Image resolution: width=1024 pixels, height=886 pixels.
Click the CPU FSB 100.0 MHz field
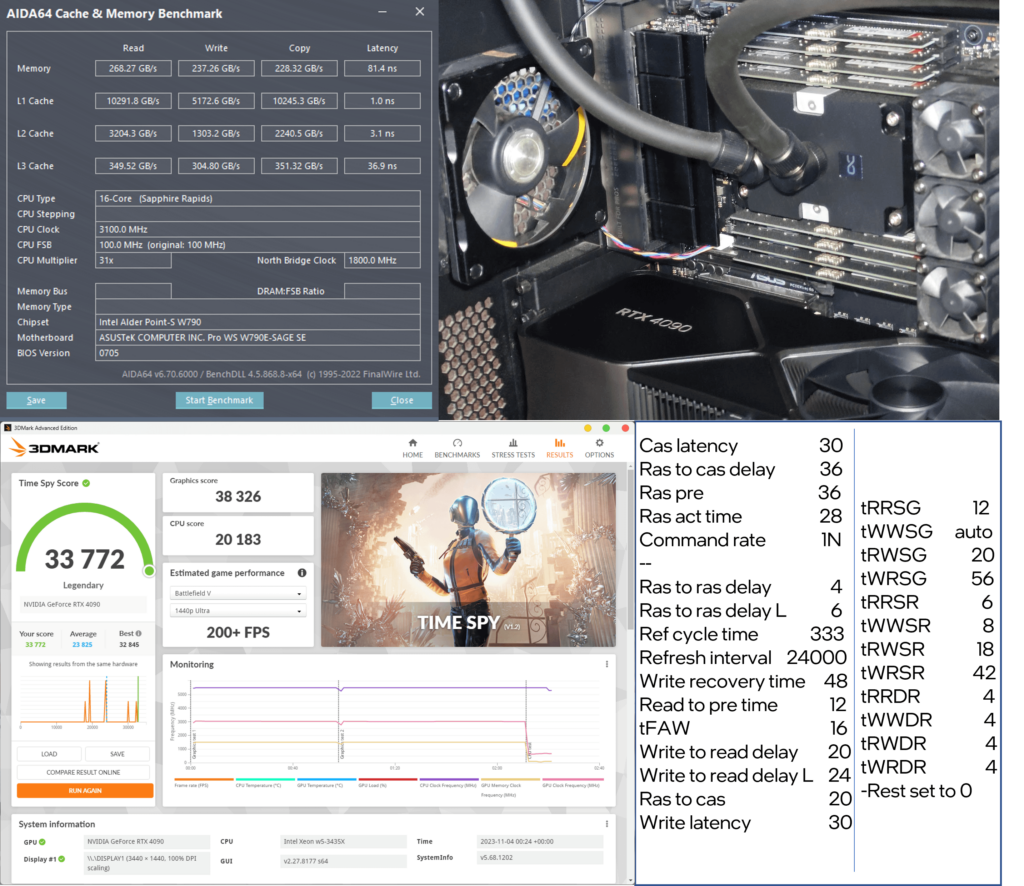(257, 245)
